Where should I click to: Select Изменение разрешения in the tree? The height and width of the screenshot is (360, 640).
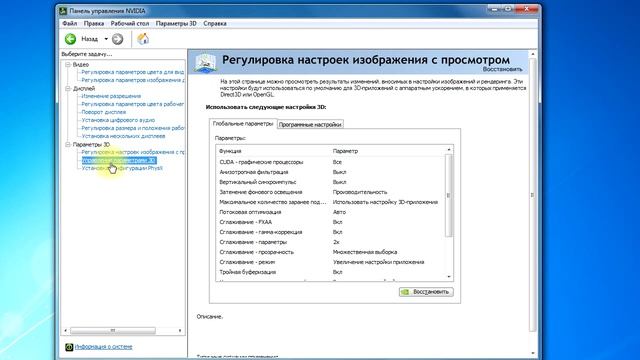[x=111, y=96]
